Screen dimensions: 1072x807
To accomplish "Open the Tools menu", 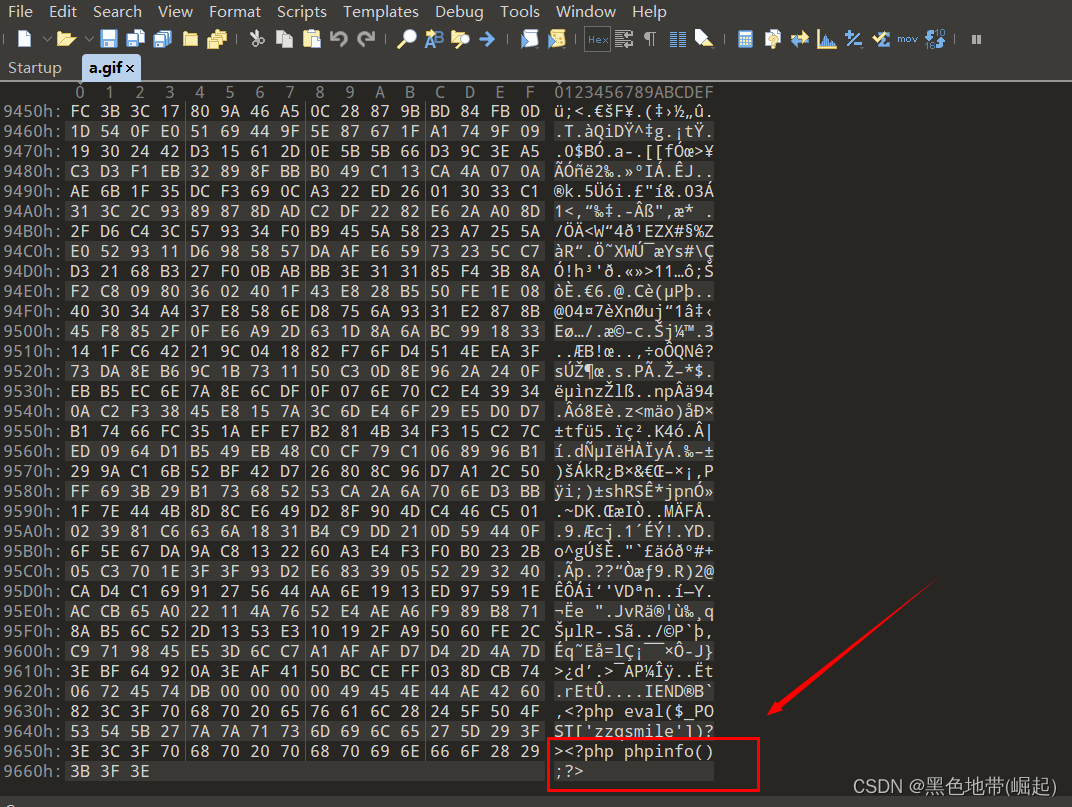I will click(520, 12).
